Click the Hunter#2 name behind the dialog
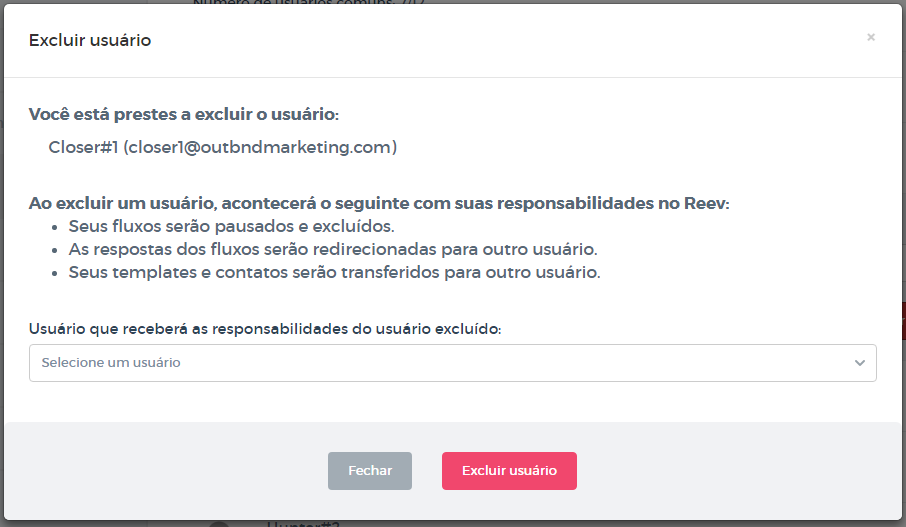The image size is (906, 527). (304, 523)
